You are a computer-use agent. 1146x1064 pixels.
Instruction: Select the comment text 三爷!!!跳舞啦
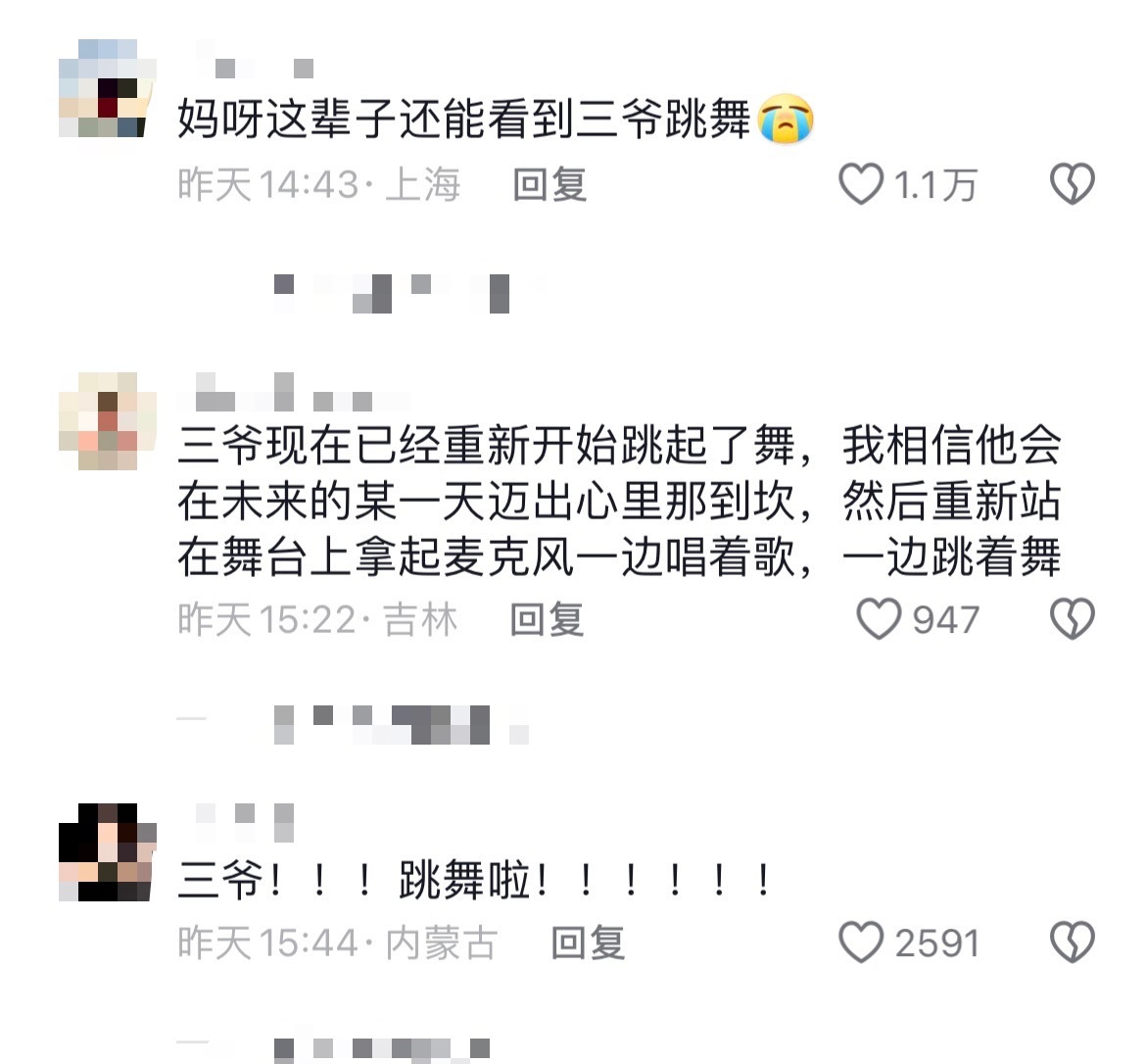pos(475,880)
